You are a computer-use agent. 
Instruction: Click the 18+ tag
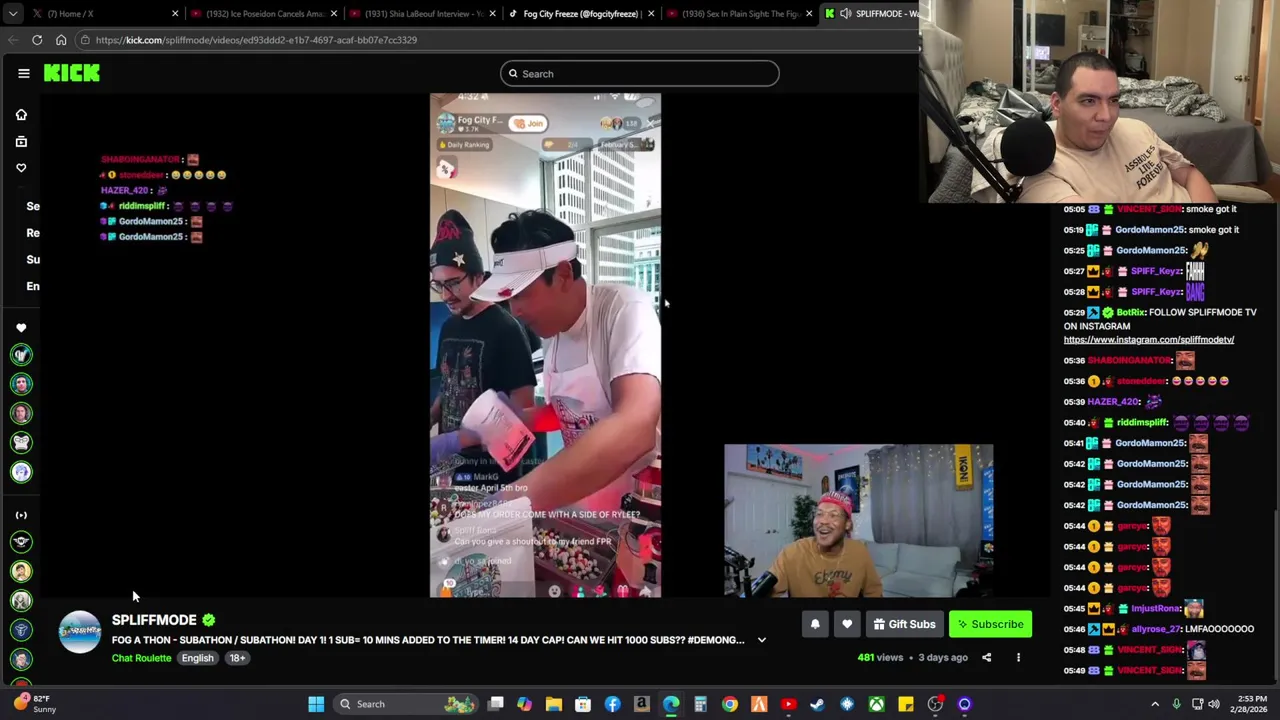pyautogui.click(x=237, y=658)
